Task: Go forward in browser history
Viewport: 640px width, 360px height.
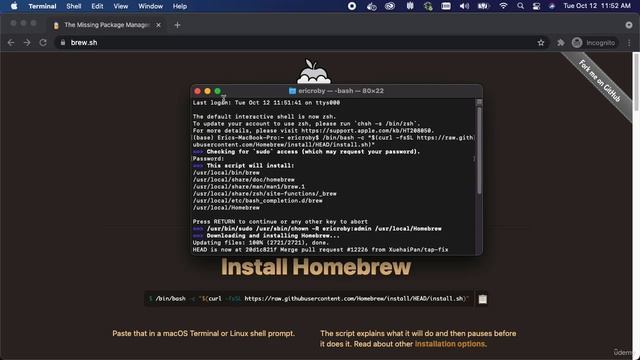Action: click(x=27, y=42)
